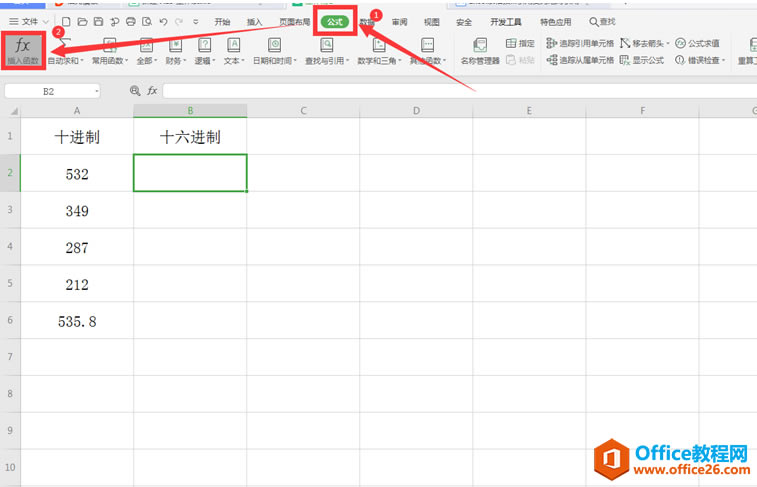757x487 pixels.
Task: Click cell A3 with value 349
Action: [x=77, y=210]
